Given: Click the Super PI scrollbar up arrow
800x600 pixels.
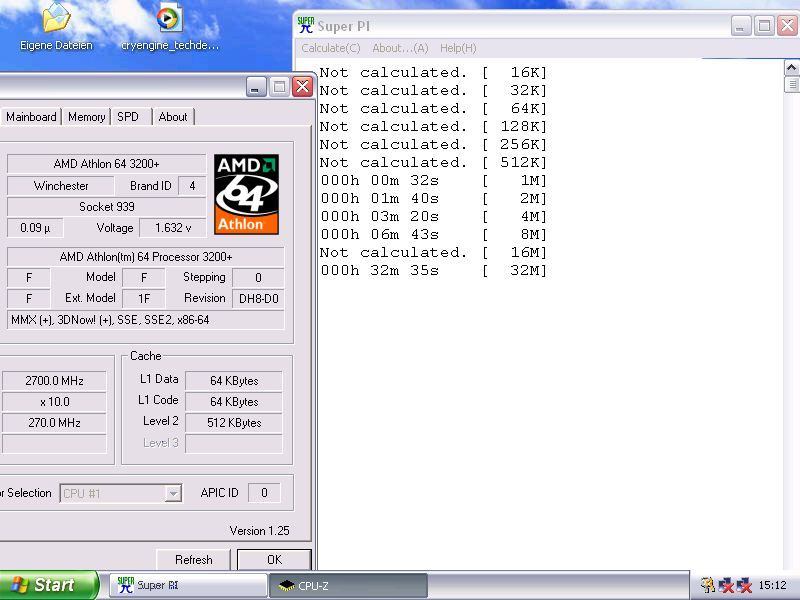Looking at the screenshot, I should (791, 68).
